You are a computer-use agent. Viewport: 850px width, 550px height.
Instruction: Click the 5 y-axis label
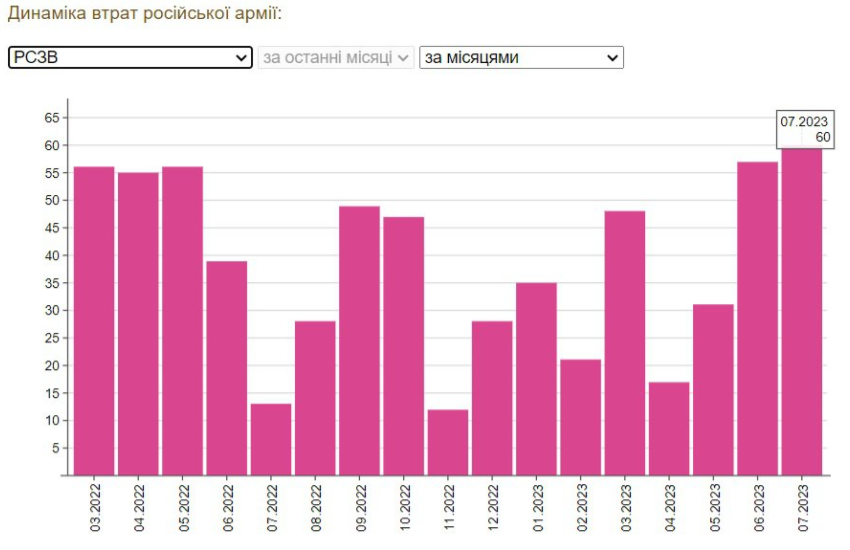pyautogui.click(x=56, y=448)
